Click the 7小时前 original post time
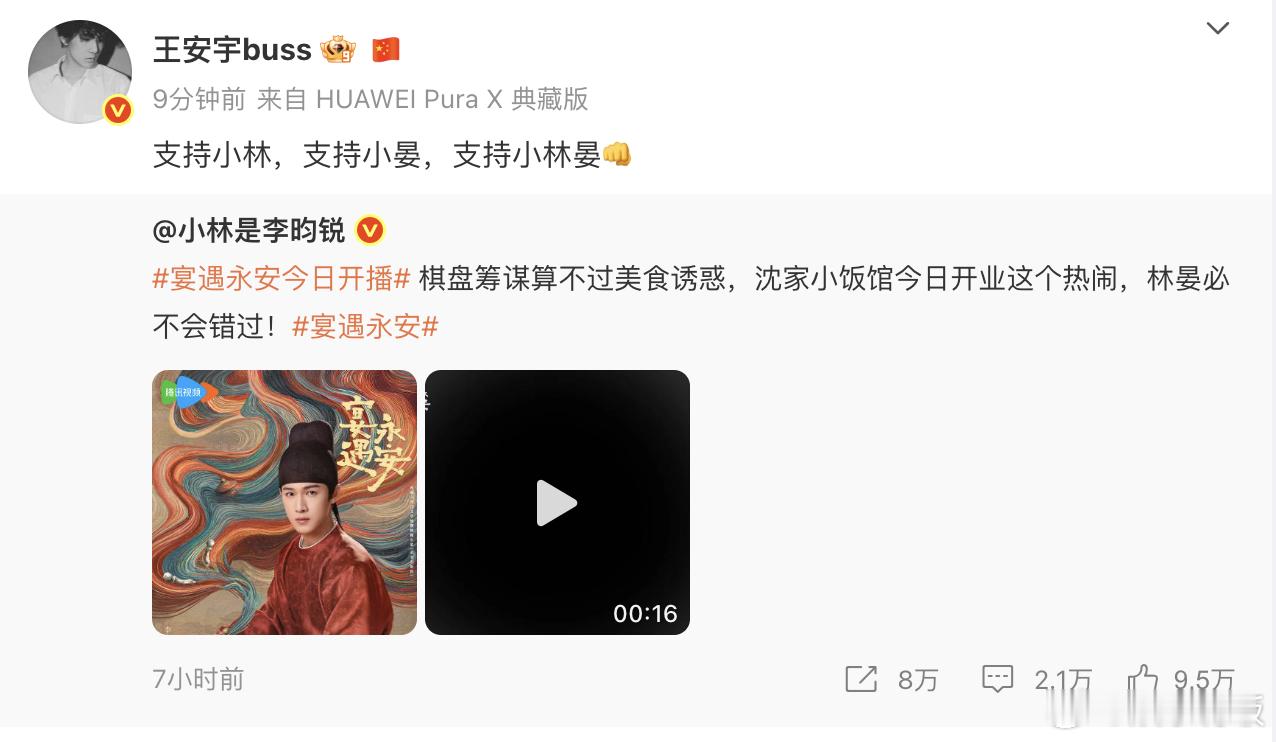Screen dimensions: 1276x742 coord(198,679)
